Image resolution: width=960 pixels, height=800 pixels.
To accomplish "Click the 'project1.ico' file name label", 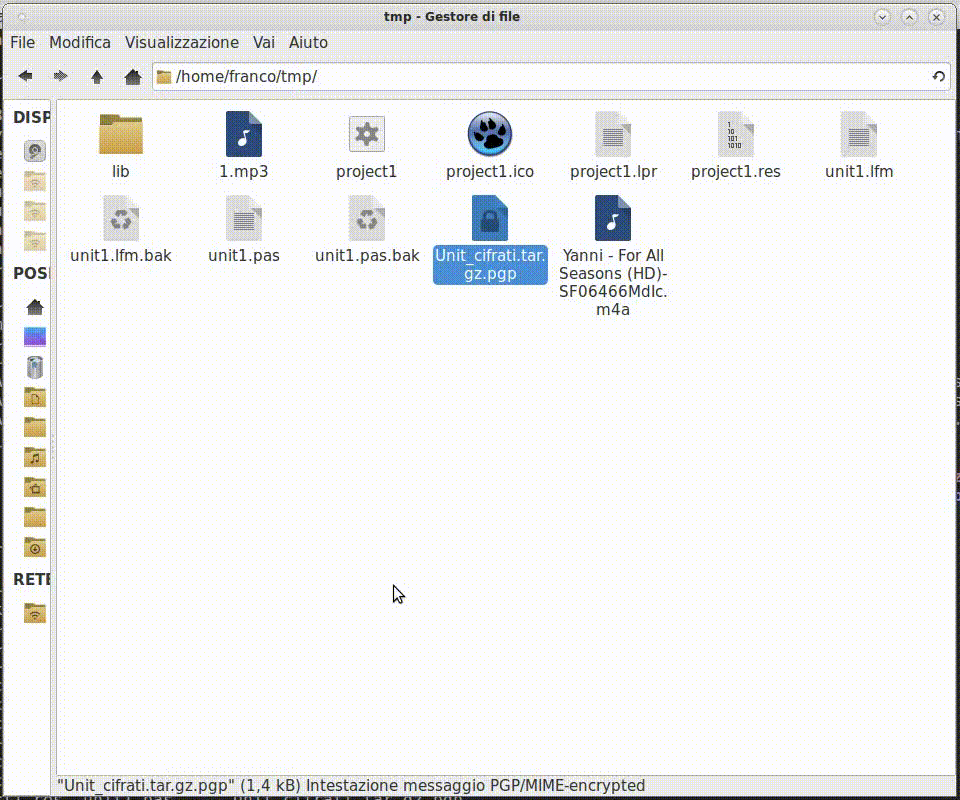I will [x=490, y=171].
